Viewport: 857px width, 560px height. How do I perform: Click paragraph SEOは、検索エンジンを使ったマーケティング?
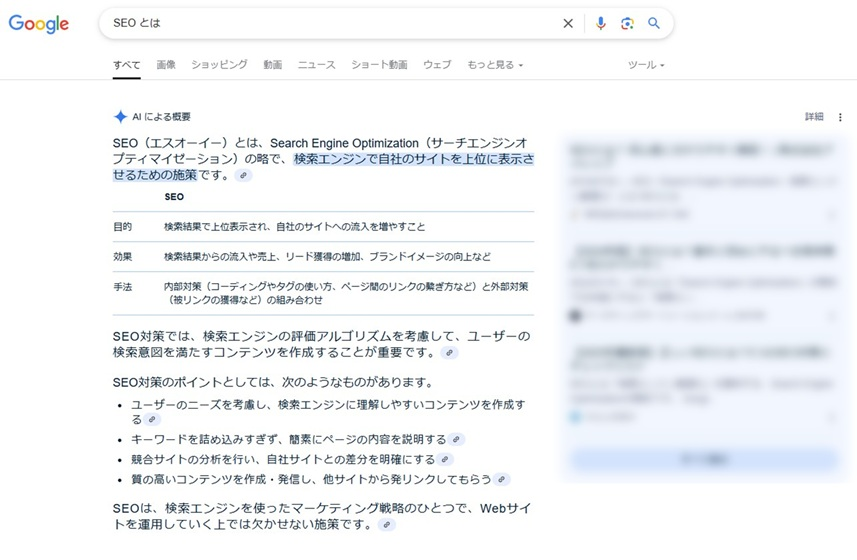(x=321, y=516)
